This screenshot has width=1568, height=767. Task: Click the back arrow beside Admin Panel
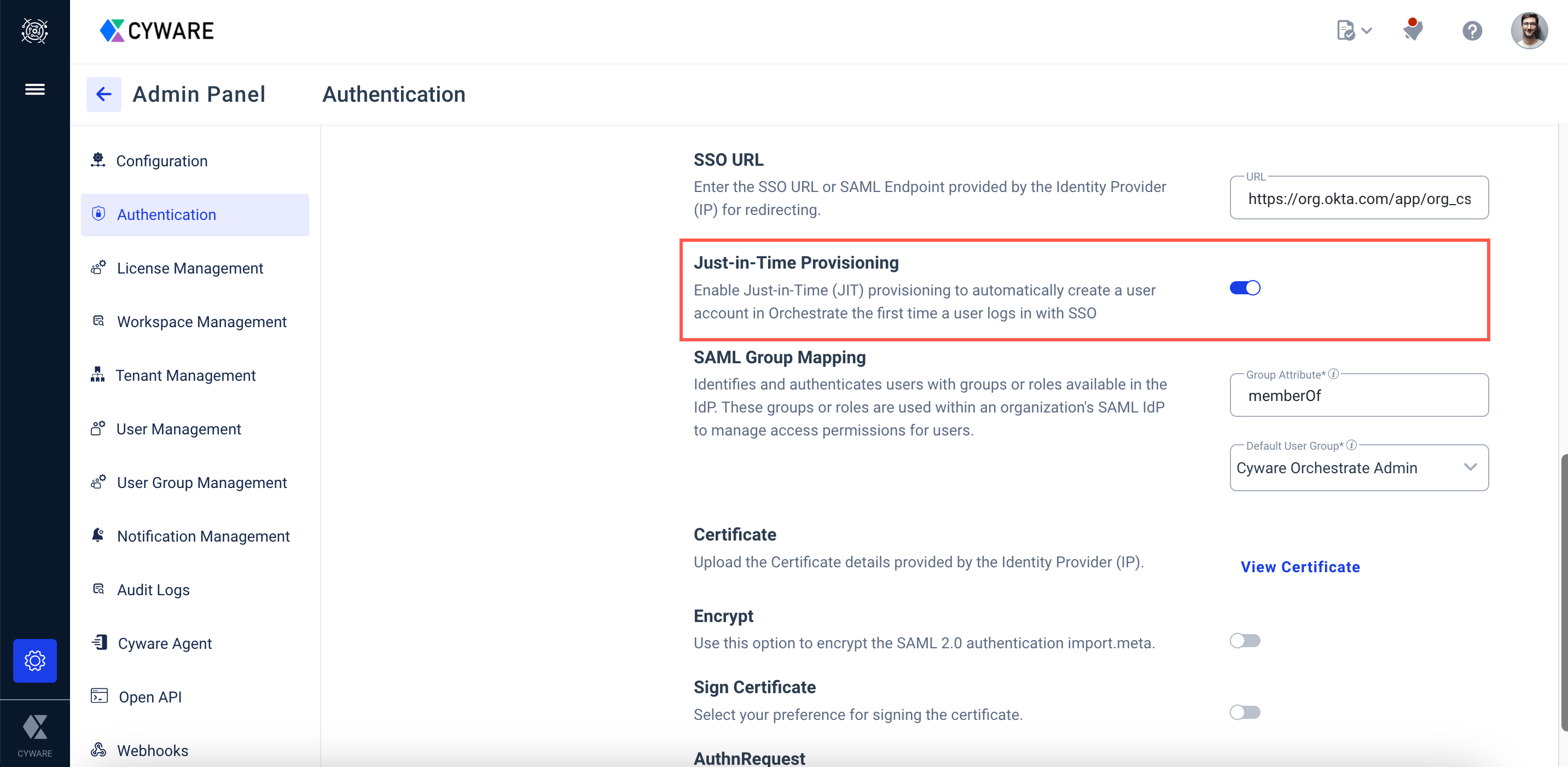click(103, 94)
